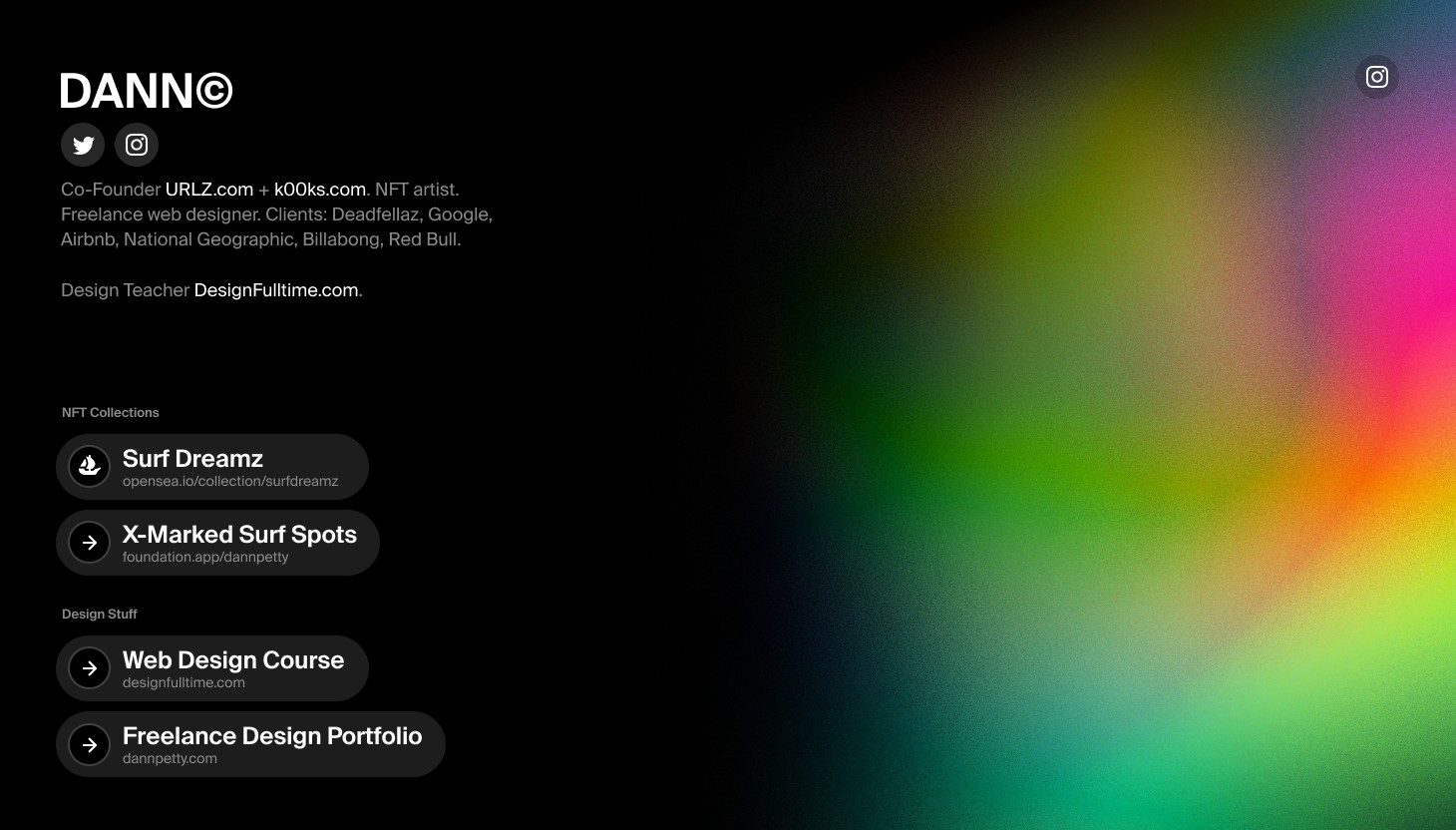The height and width of the screenshot is (830, 1456).
Task: Click the designfulltime.com URL under Web Design Course
Action: [183, 682]
